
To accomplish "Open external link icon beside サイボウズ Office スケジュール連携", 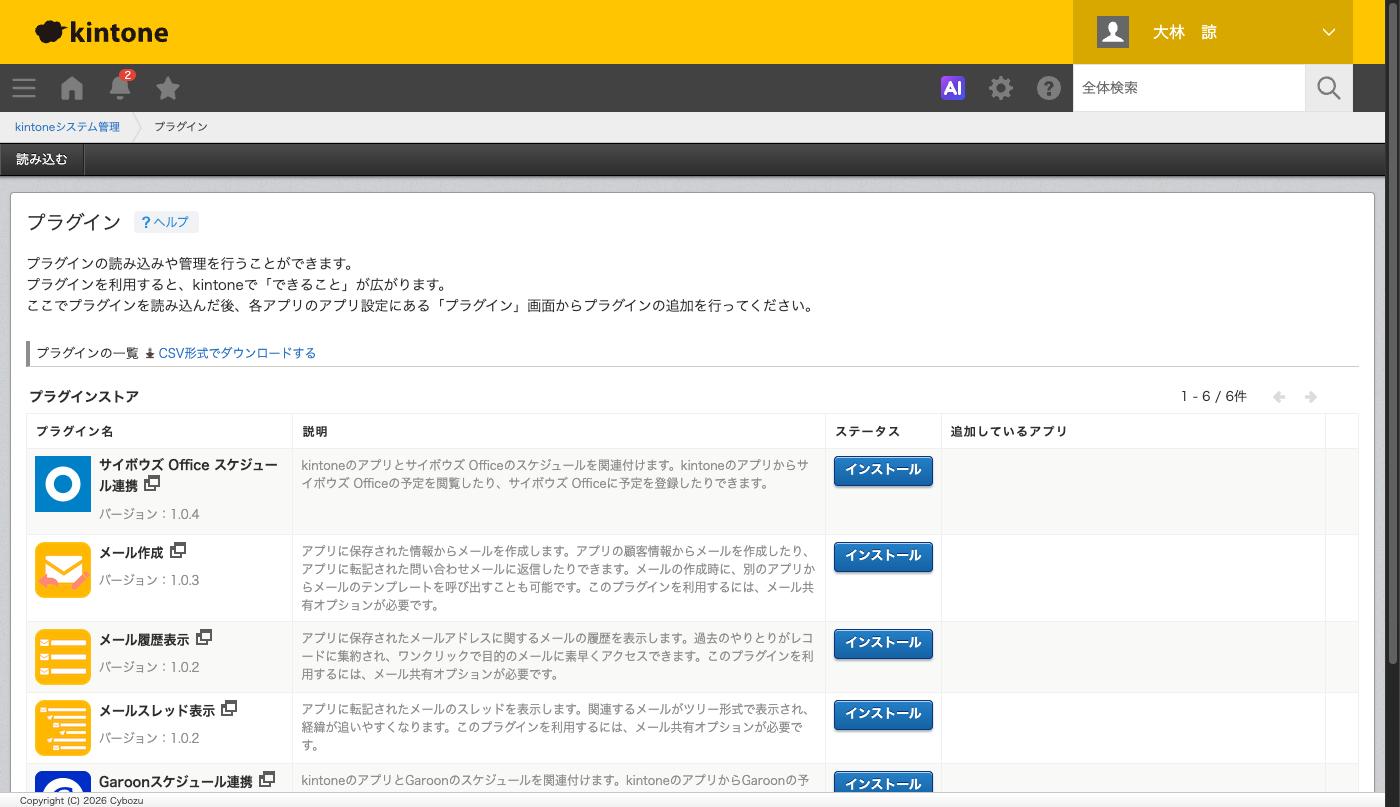I will click(x=152, y=484).
